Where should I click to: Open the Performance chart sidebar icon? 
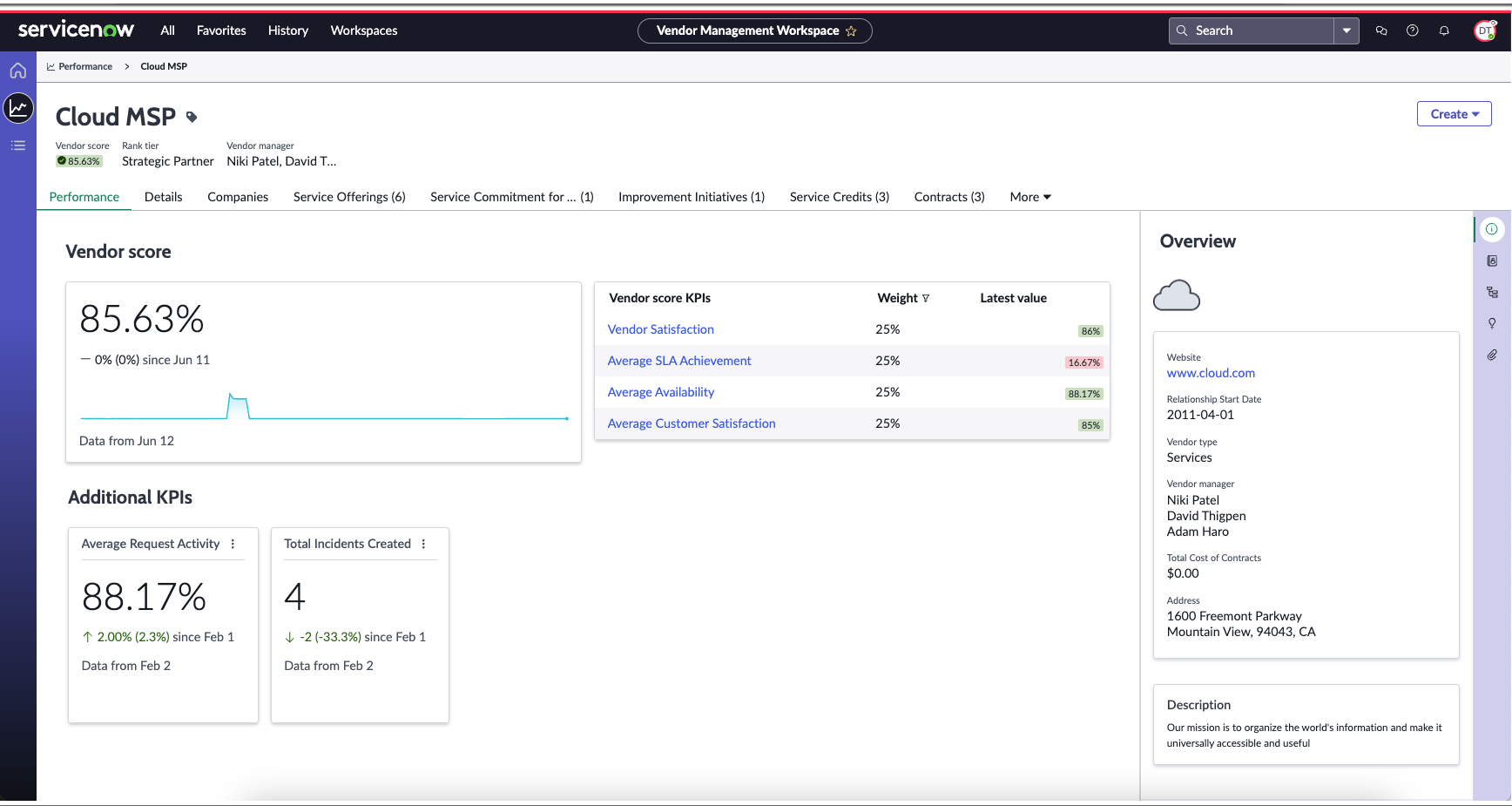tap(18, 108)
